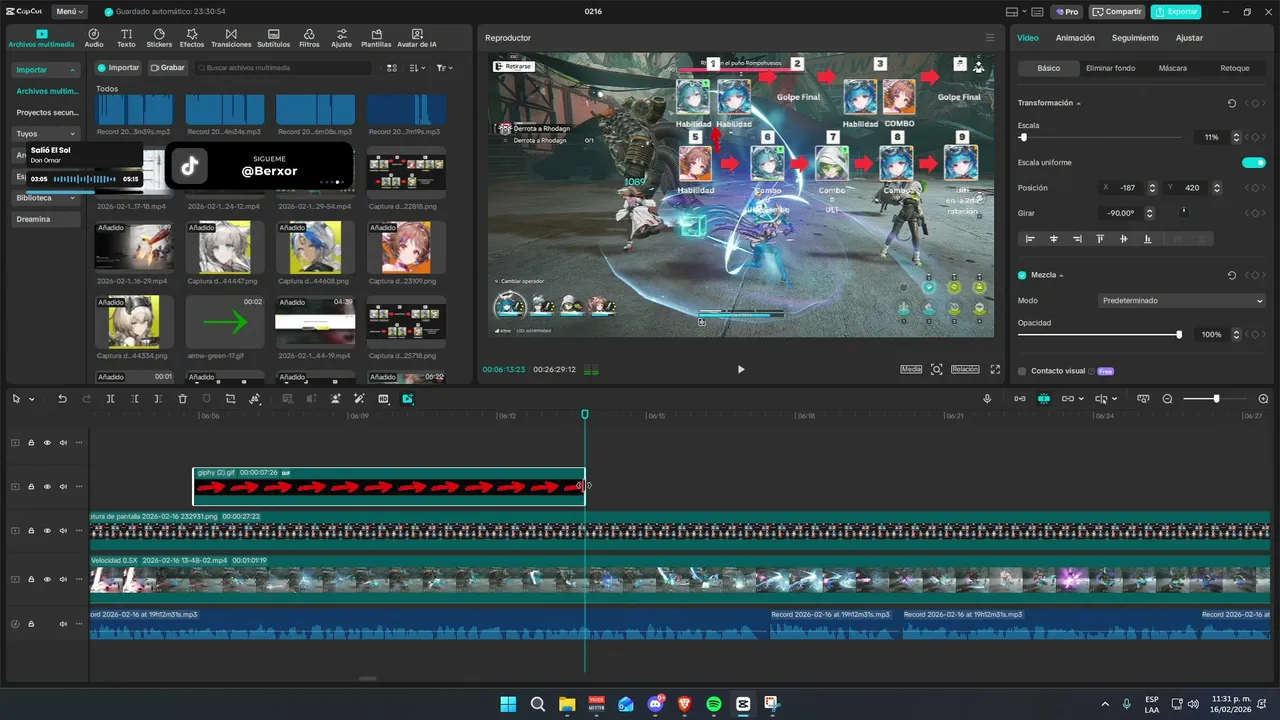
Task: Open the Texto tools tab
Action: point(126,38)
